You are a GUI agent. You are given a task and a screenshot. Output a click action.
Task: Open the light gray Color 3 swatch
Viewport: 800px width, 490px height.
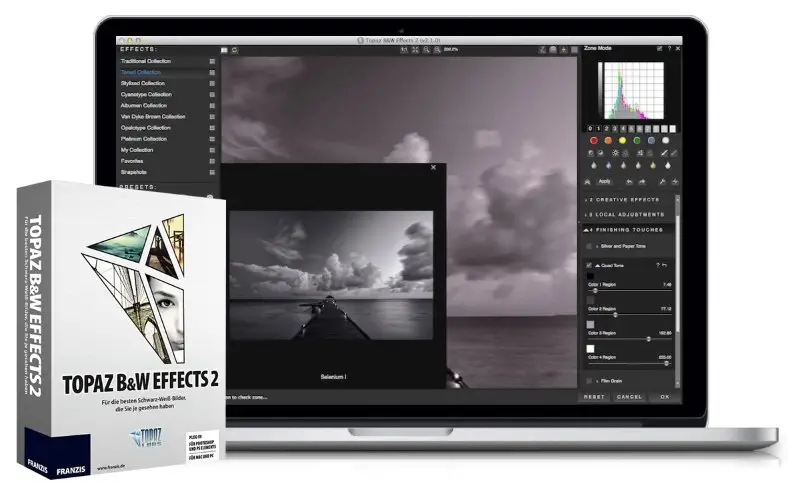pyautogui.click(x=590, y=325)
